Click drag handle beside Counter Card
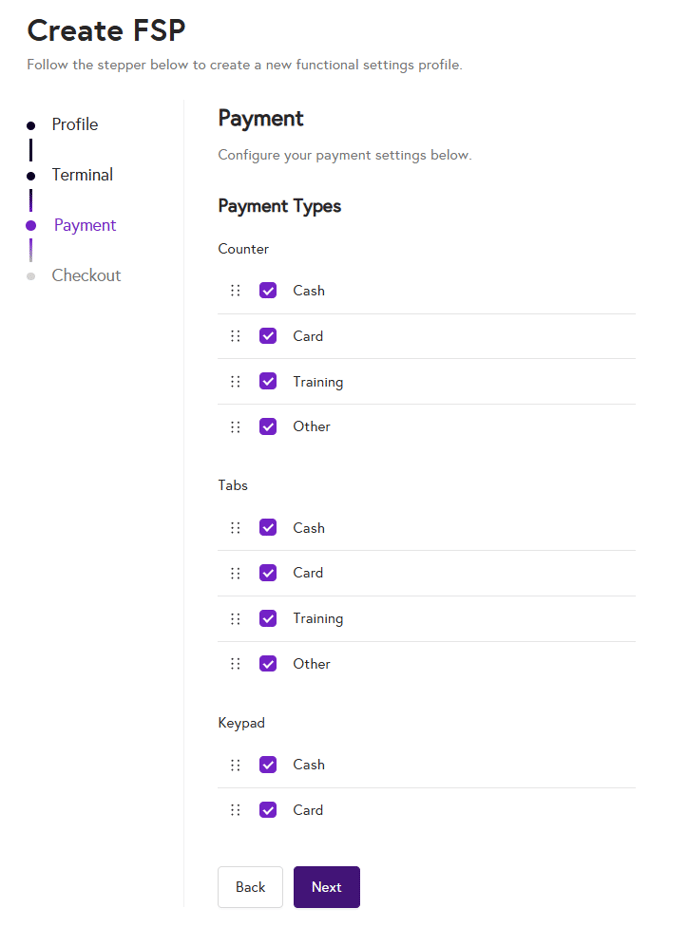 [x=235, y=336]
